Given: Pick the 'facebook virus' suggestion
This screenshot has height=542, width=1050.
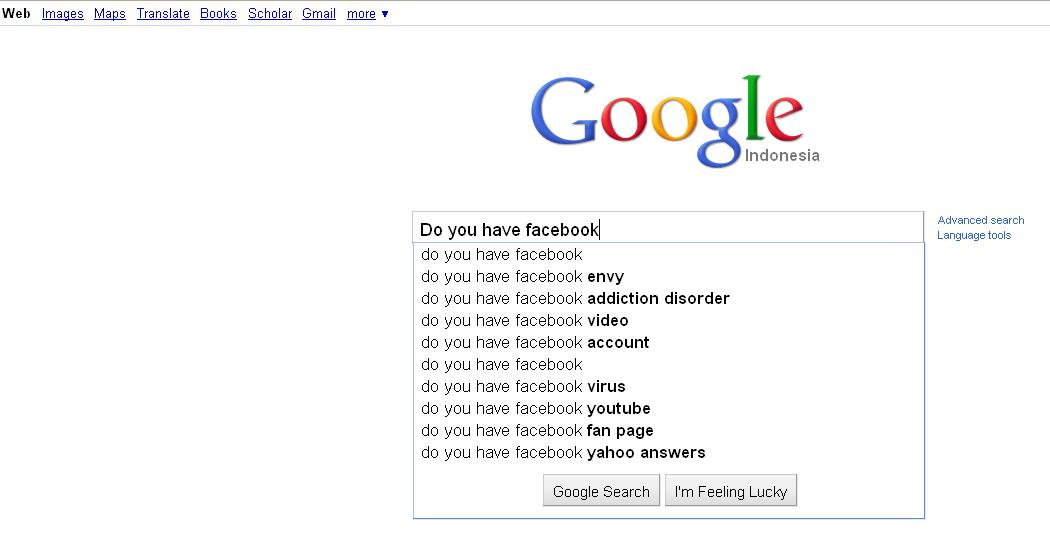Looking at the screenshot, I should [x=668, y=387].
